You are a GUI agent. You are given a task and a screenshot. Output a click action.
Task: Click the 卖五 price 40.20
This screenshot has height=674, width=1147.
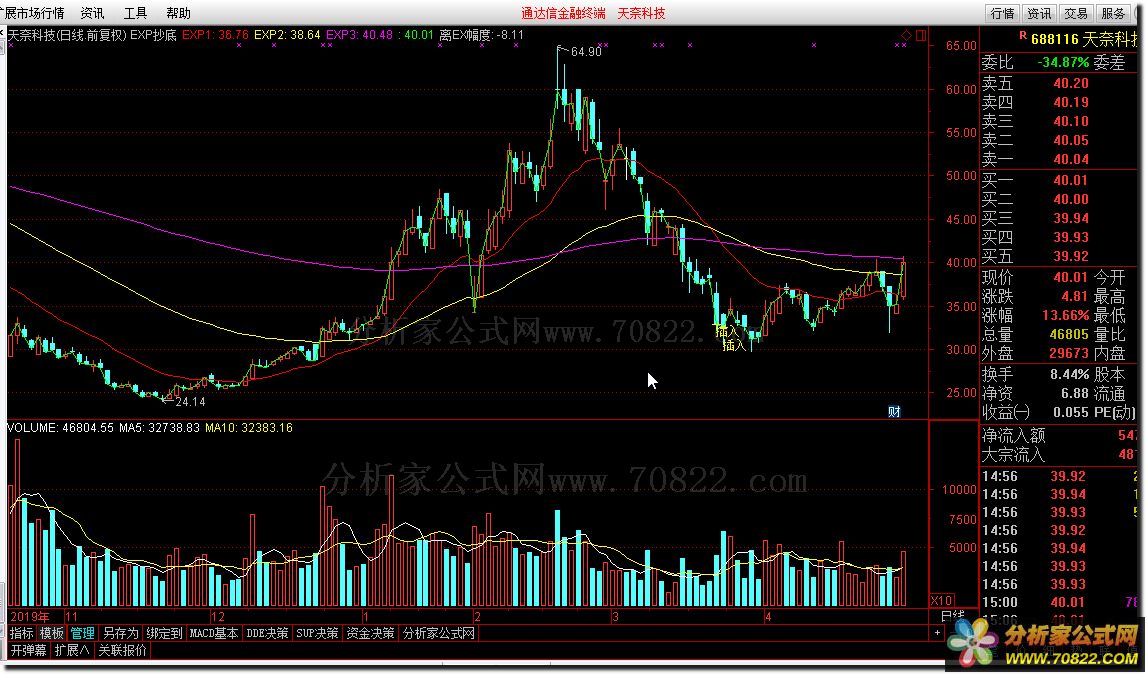tap(1071, 83)
